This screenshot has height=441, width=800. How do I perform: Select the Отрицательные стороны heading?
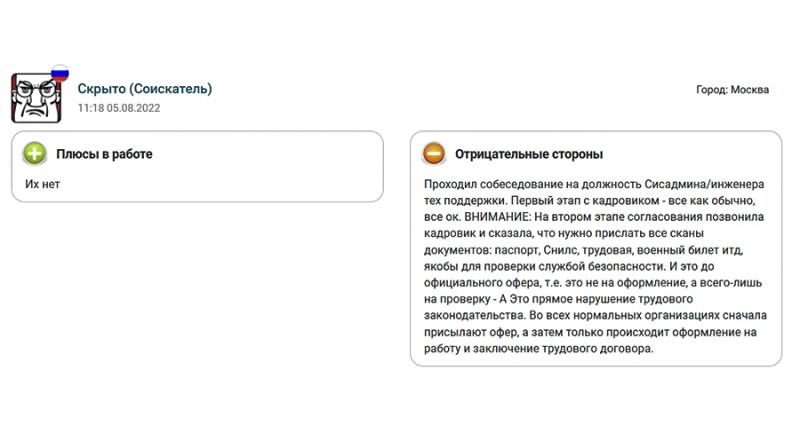tap(529, 154)
